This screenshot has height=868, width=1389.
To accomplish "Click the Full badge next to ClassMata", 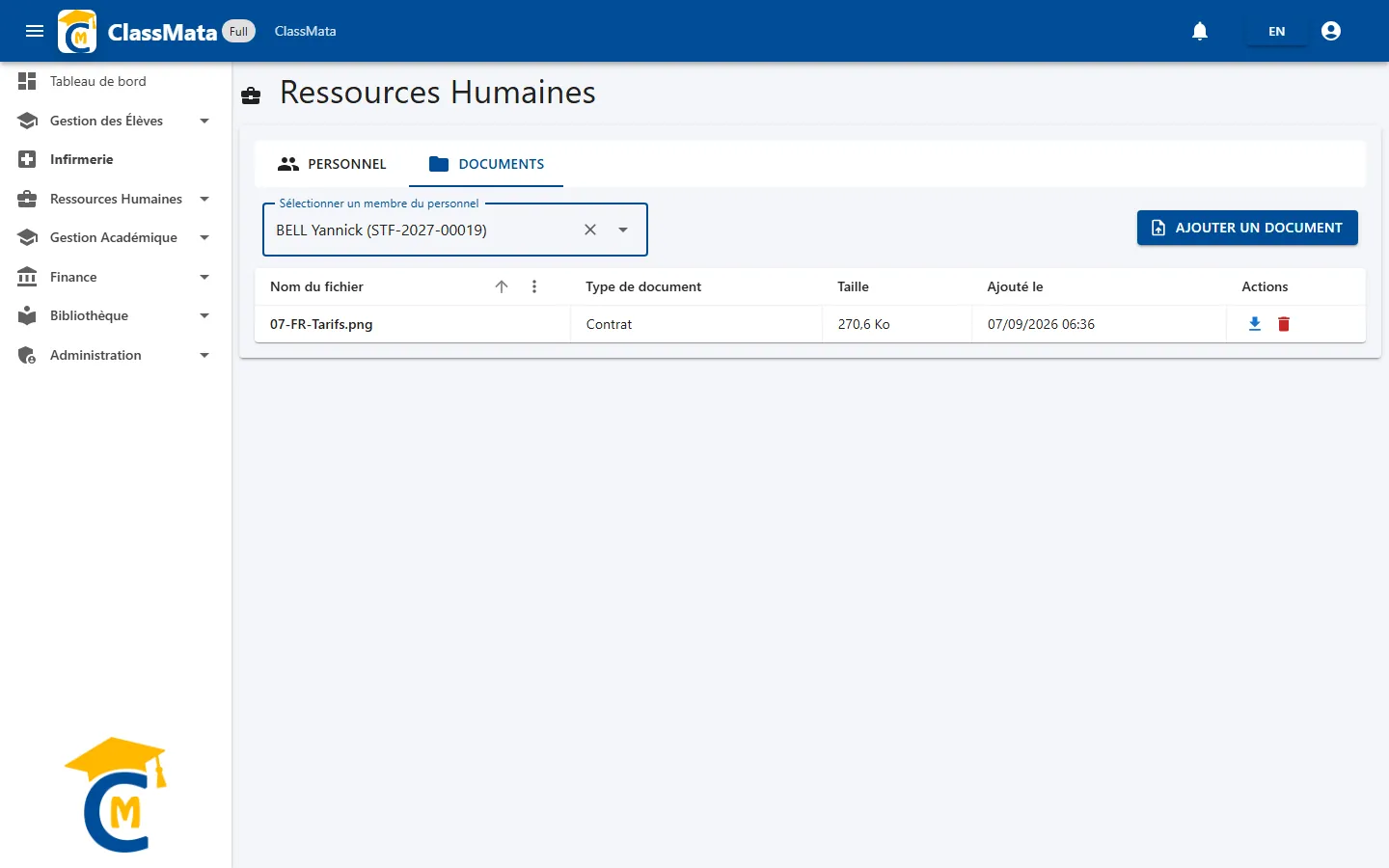I will [x=239, y=31].
